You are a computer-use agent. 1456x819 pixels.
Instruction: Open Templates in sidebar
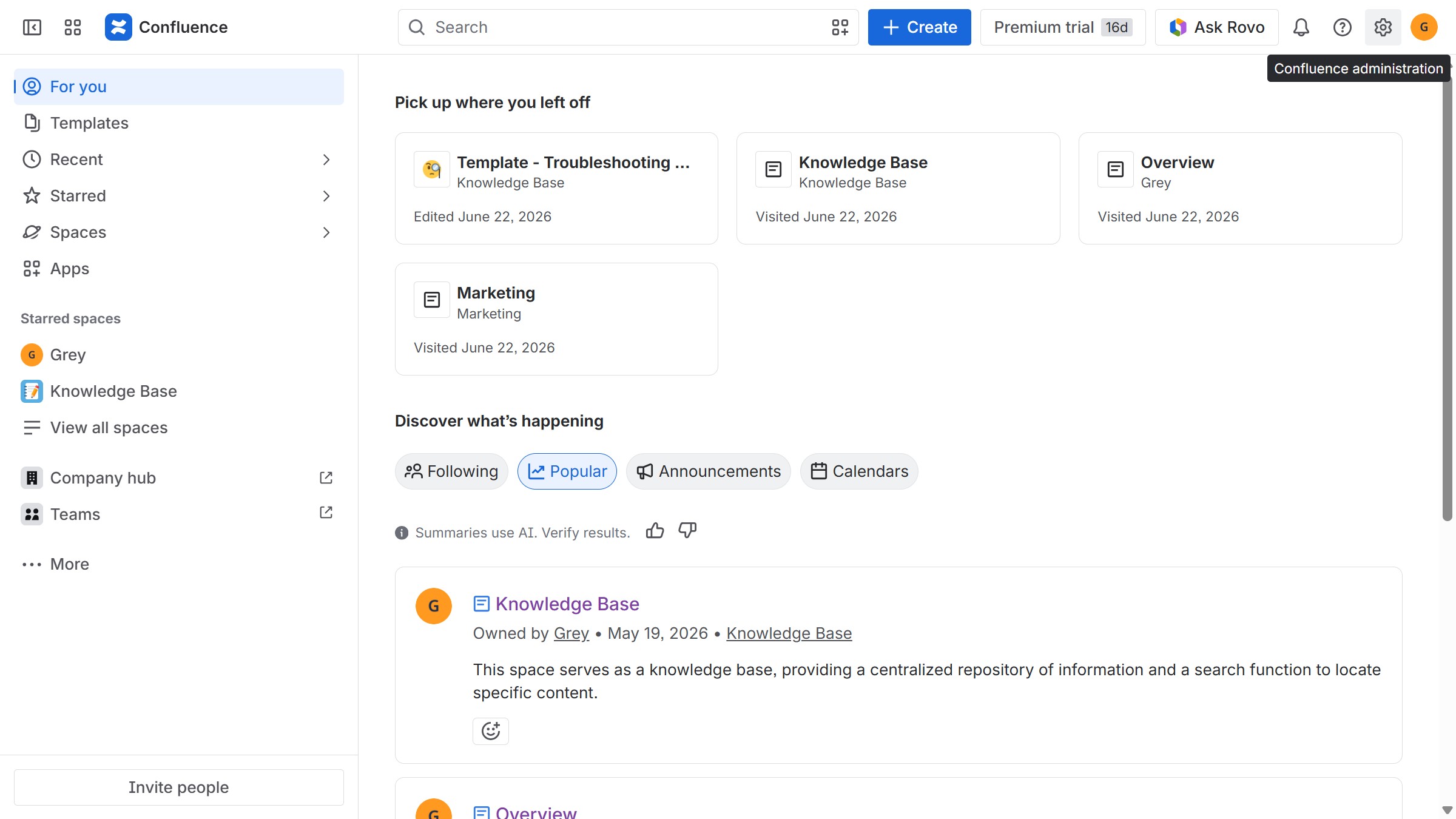click(x=178, y=123)
